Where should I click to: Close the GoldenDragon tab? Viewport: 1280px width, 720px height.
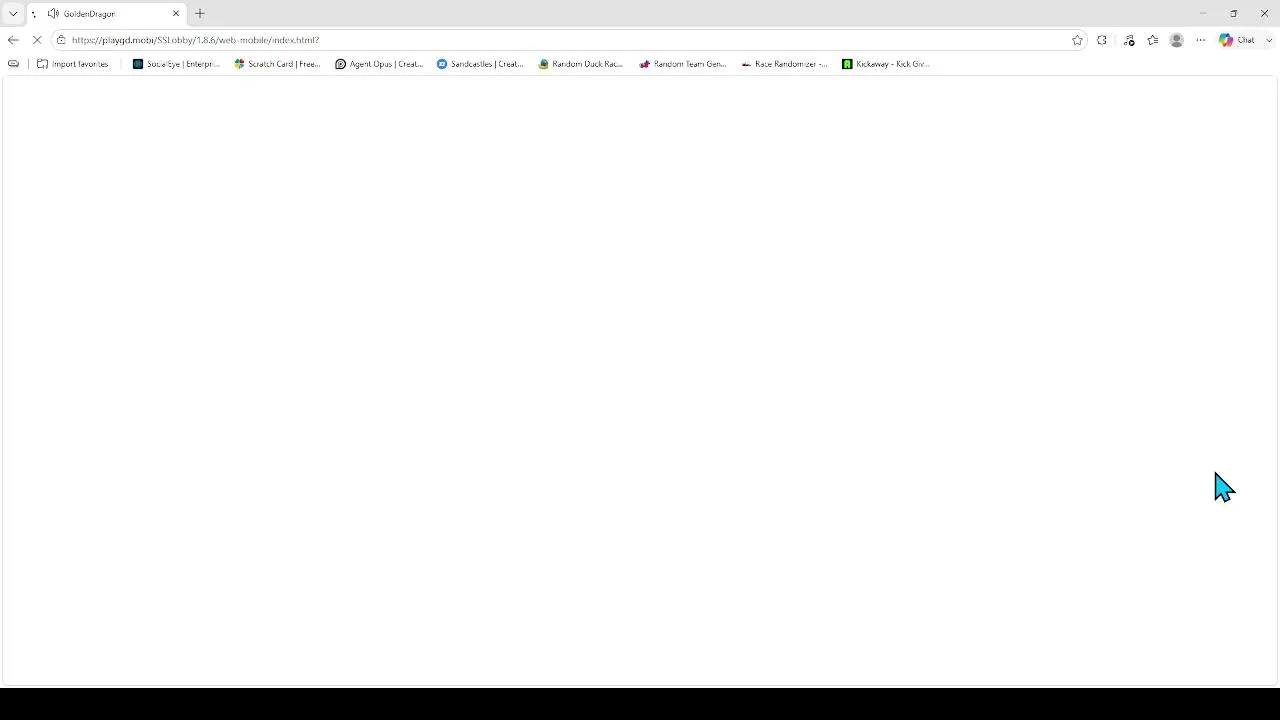(x=176, y=14)
